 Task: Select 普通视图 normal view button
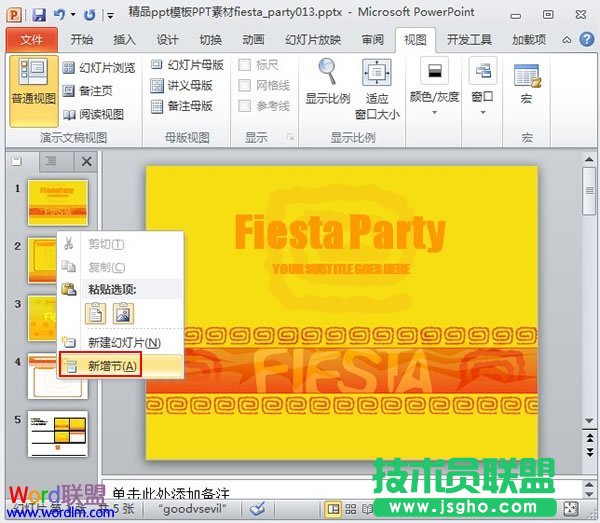pos(34,91)
